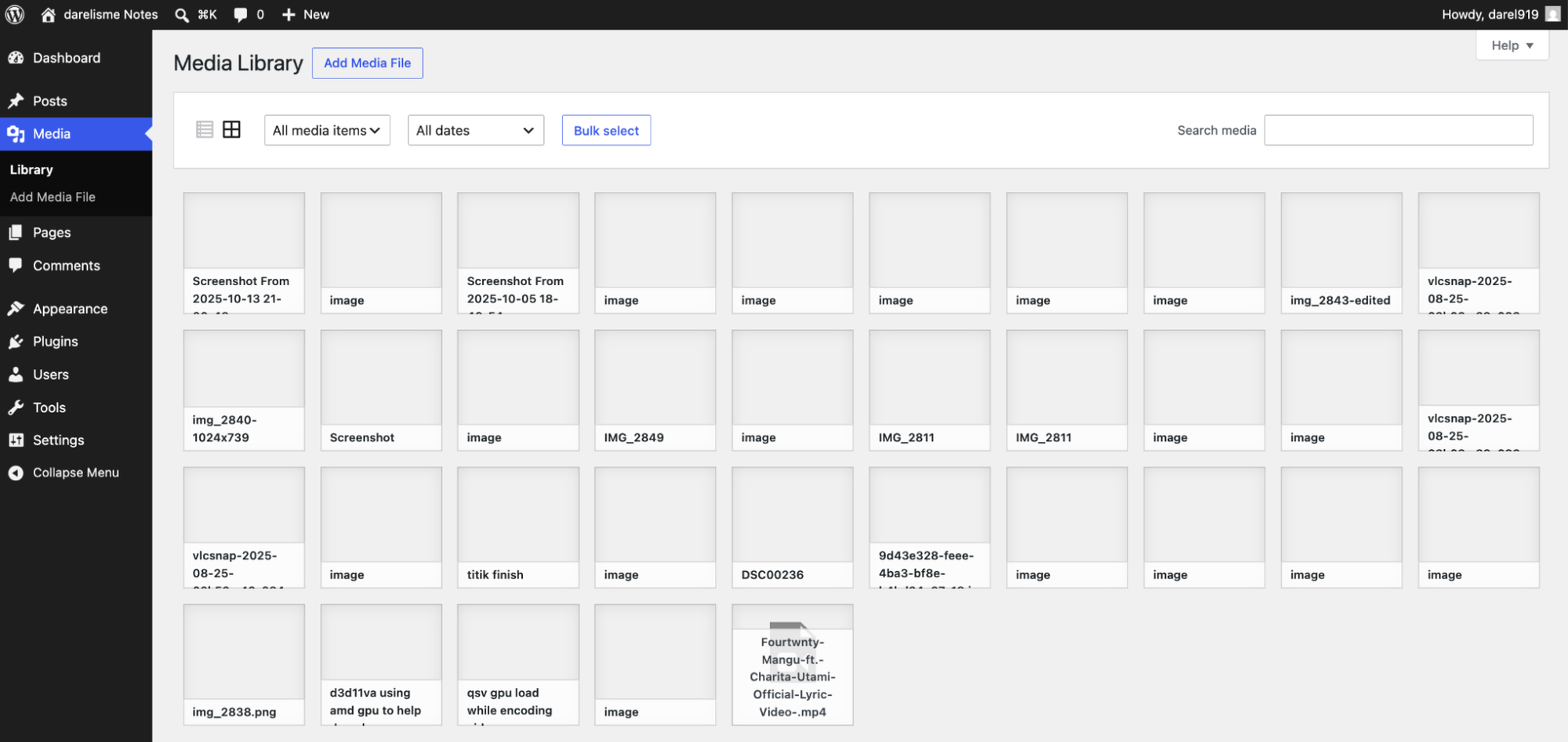Click the Dashboard gauge icon

coord(16,57)
